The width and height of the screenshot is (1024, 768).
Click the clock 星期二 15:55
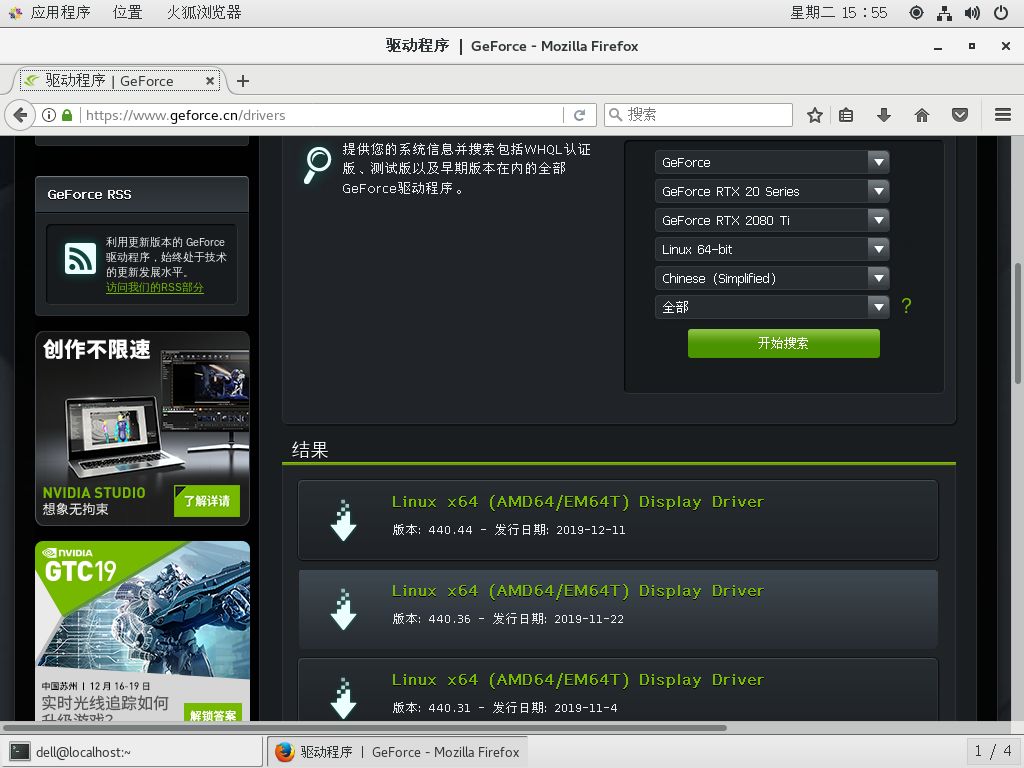pyautogui.click(x=839, y=12)
